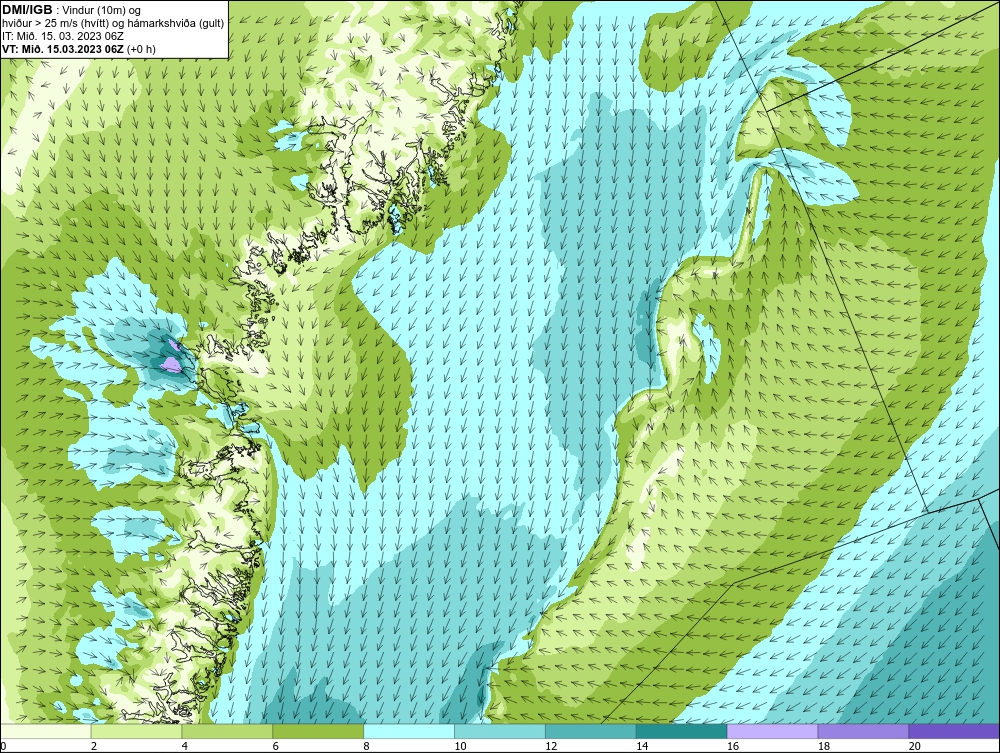
Task: Click the legend label '8'
Action: 367,746
